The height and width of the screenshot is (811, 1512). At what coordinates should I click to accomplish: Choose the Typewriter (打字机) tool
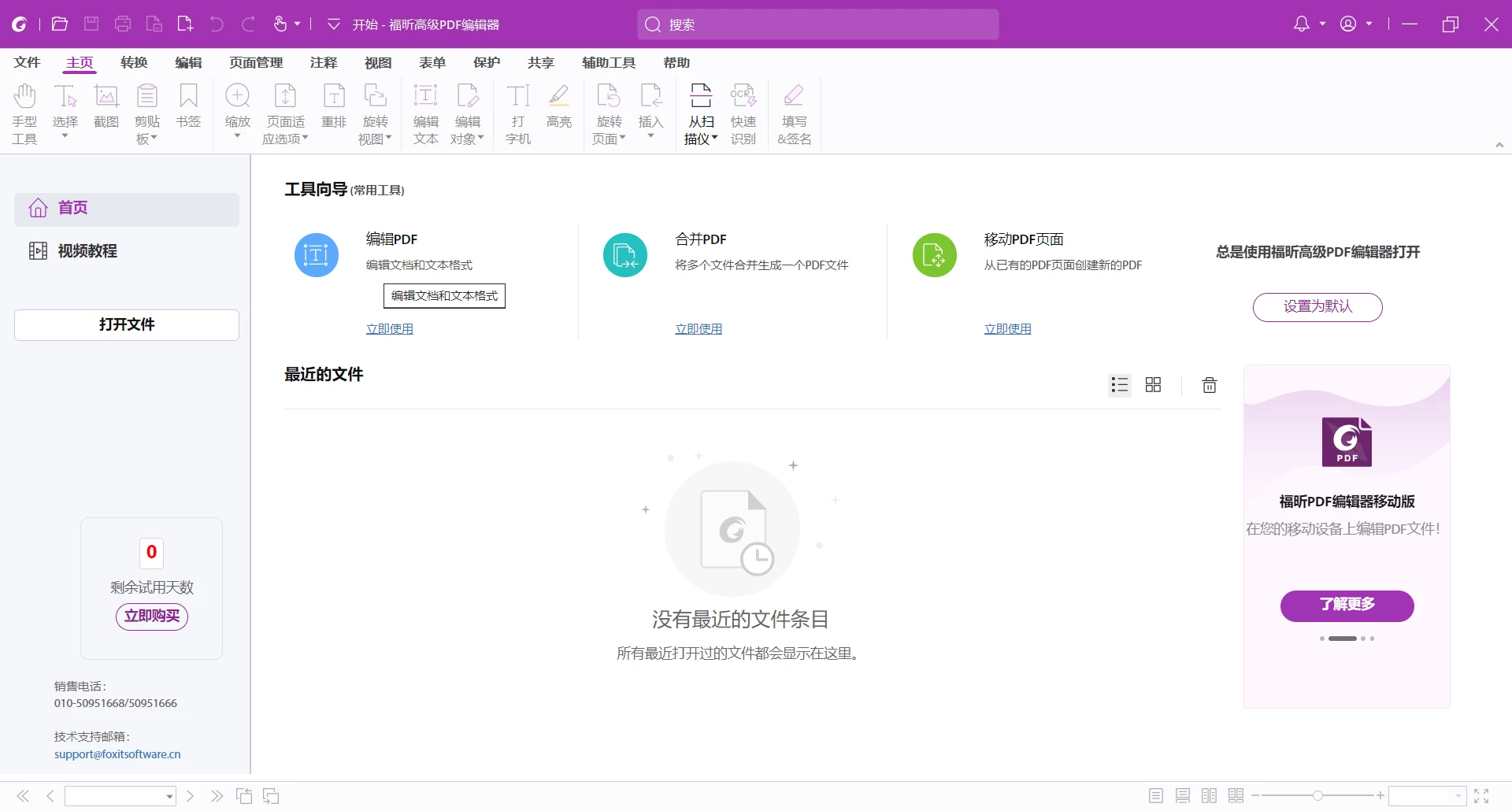(518, 113)
